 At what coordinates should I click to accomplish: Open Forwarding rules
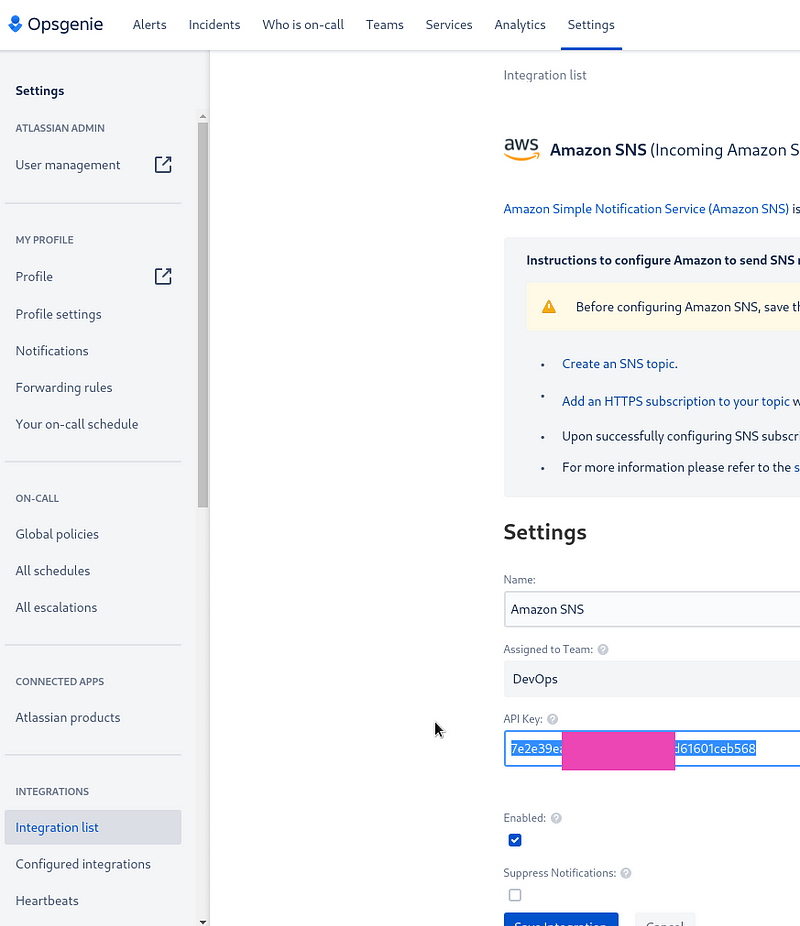[64, 387]
